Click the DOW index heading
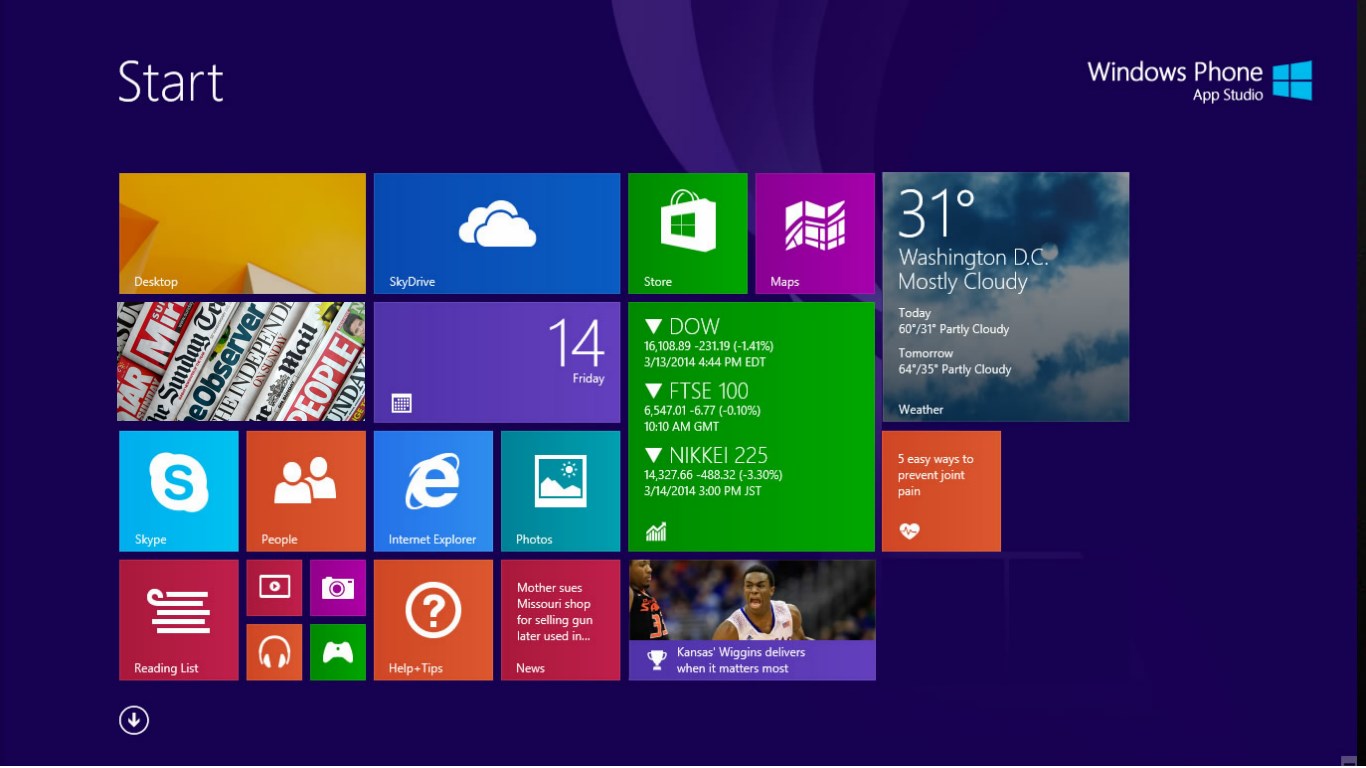The width and height of the screenshot is (1366, 768). (683, 326)
